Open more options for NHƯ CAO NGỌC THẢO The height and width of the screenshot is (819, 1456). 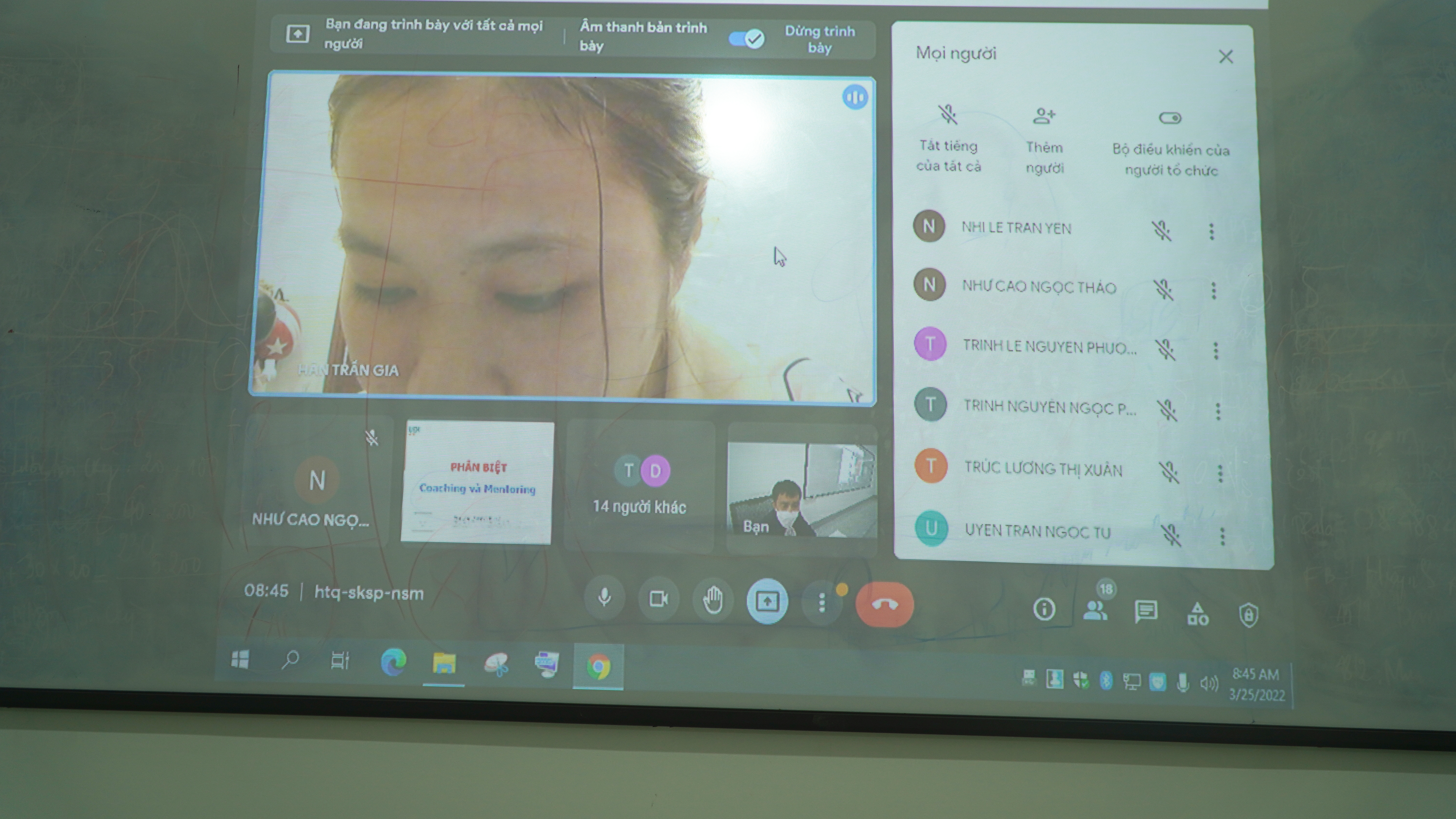(1214, 291)
